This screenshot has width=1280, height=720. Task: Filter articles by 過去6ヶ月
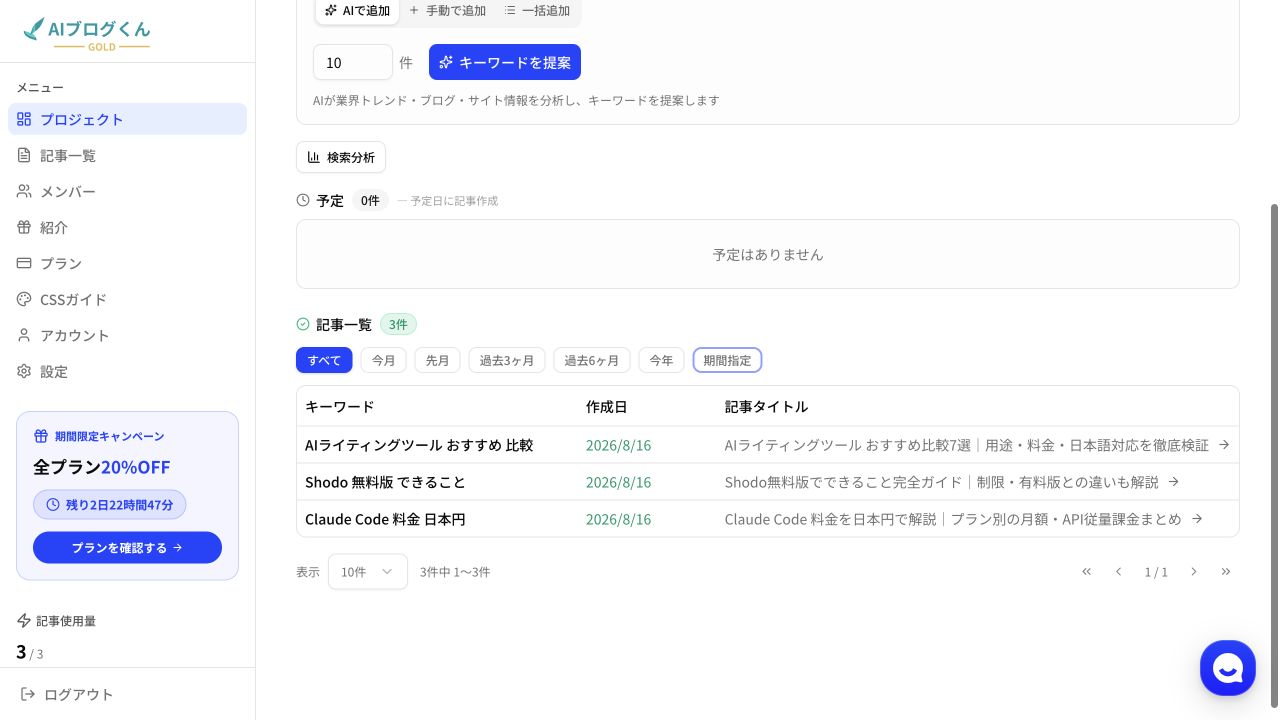(592, 360)
